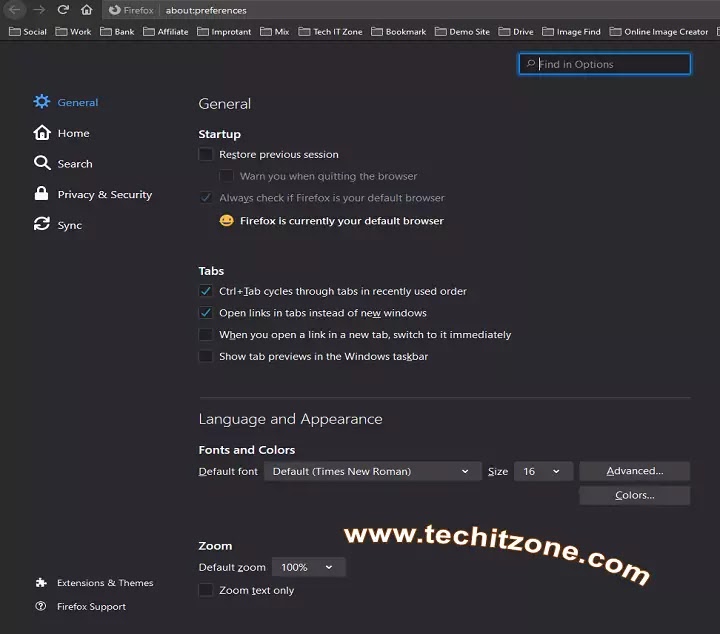
Task: Open Privacy & Security preferences
Action: coord(105,195)
